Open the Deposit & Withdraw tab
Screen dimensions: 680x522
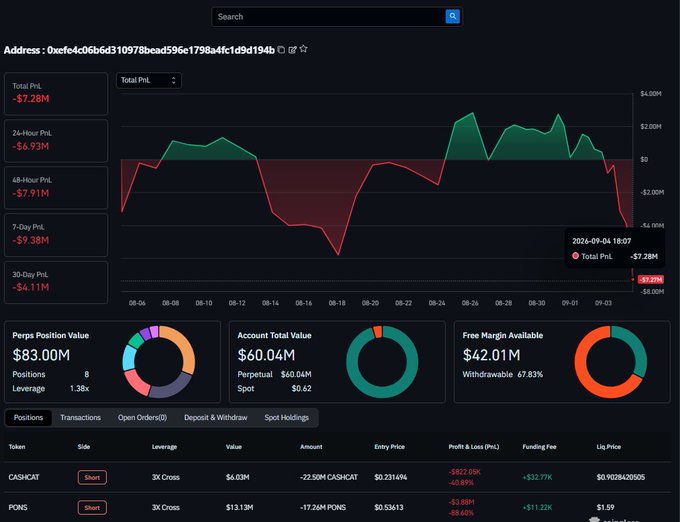click(216, 418)
